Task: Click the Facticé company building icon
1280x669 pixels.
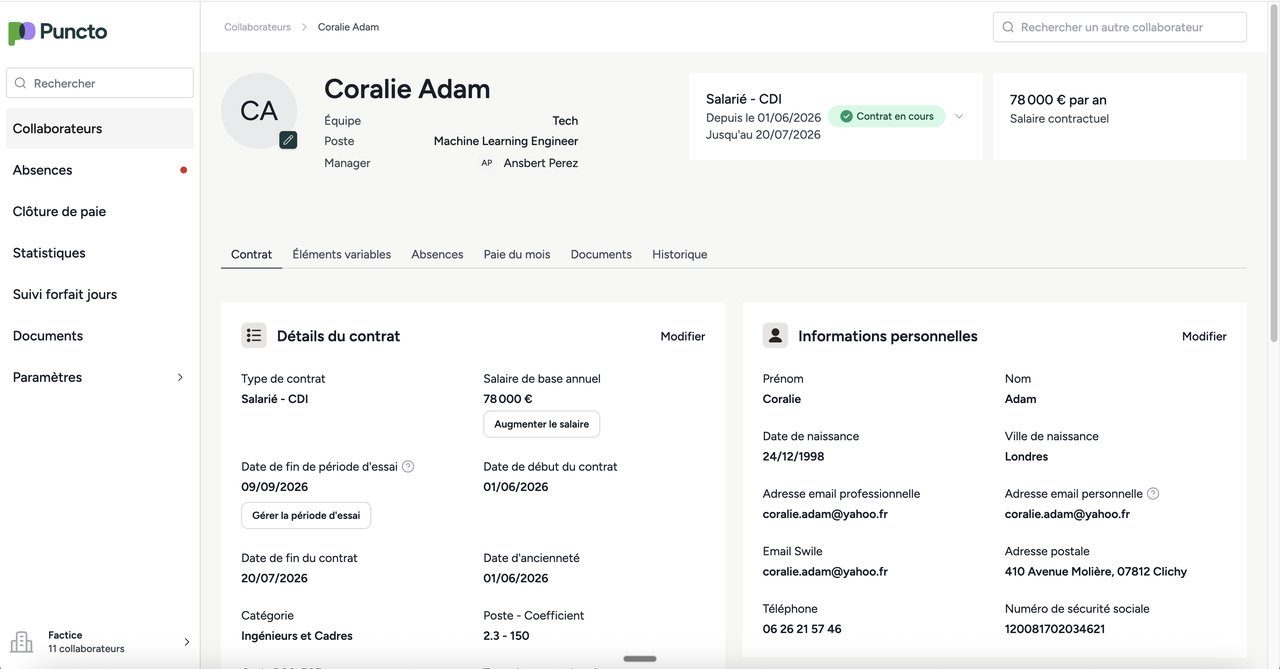Action: (22, 642)
